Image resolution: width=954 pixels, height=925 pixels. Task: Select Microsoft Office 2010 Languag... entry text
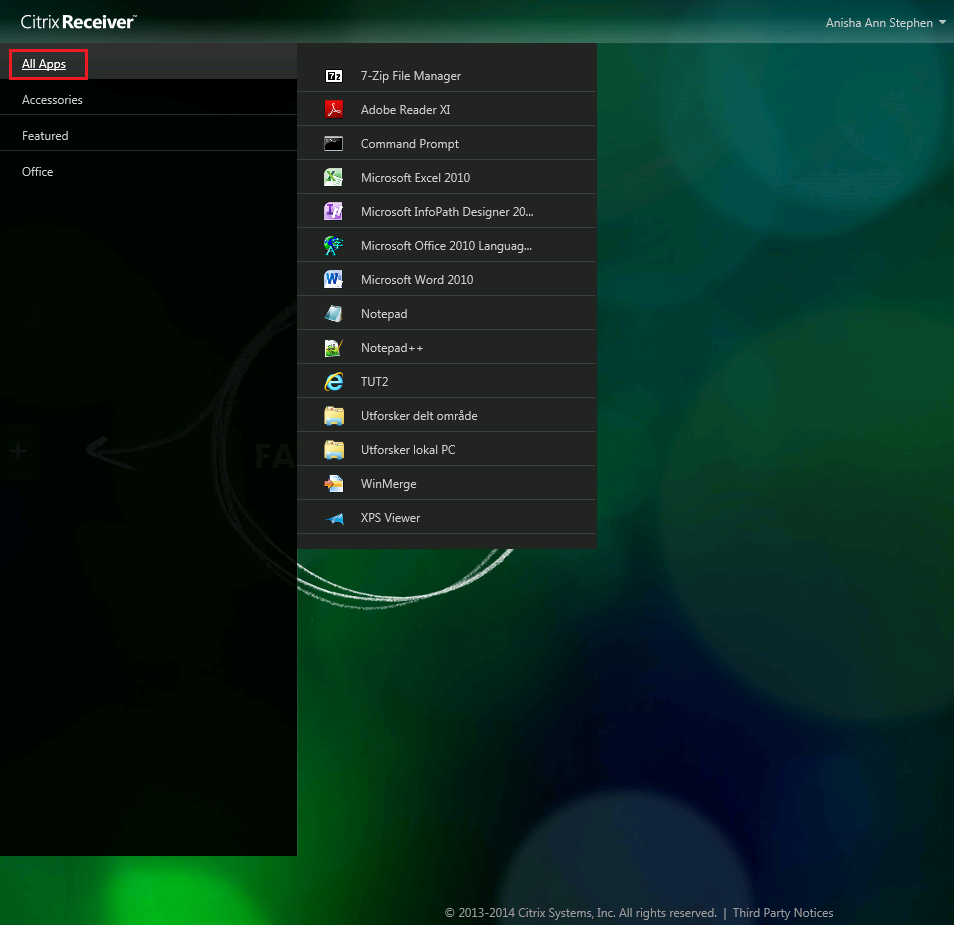click(446, 246)
